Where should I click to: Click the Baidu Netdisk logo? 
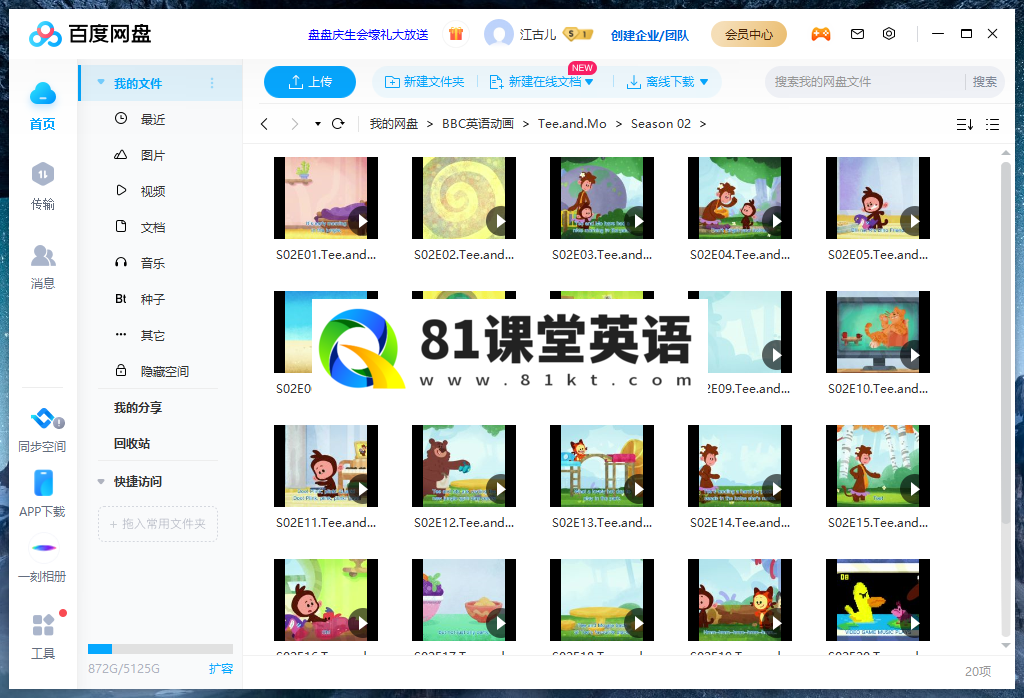coord(90,34)
